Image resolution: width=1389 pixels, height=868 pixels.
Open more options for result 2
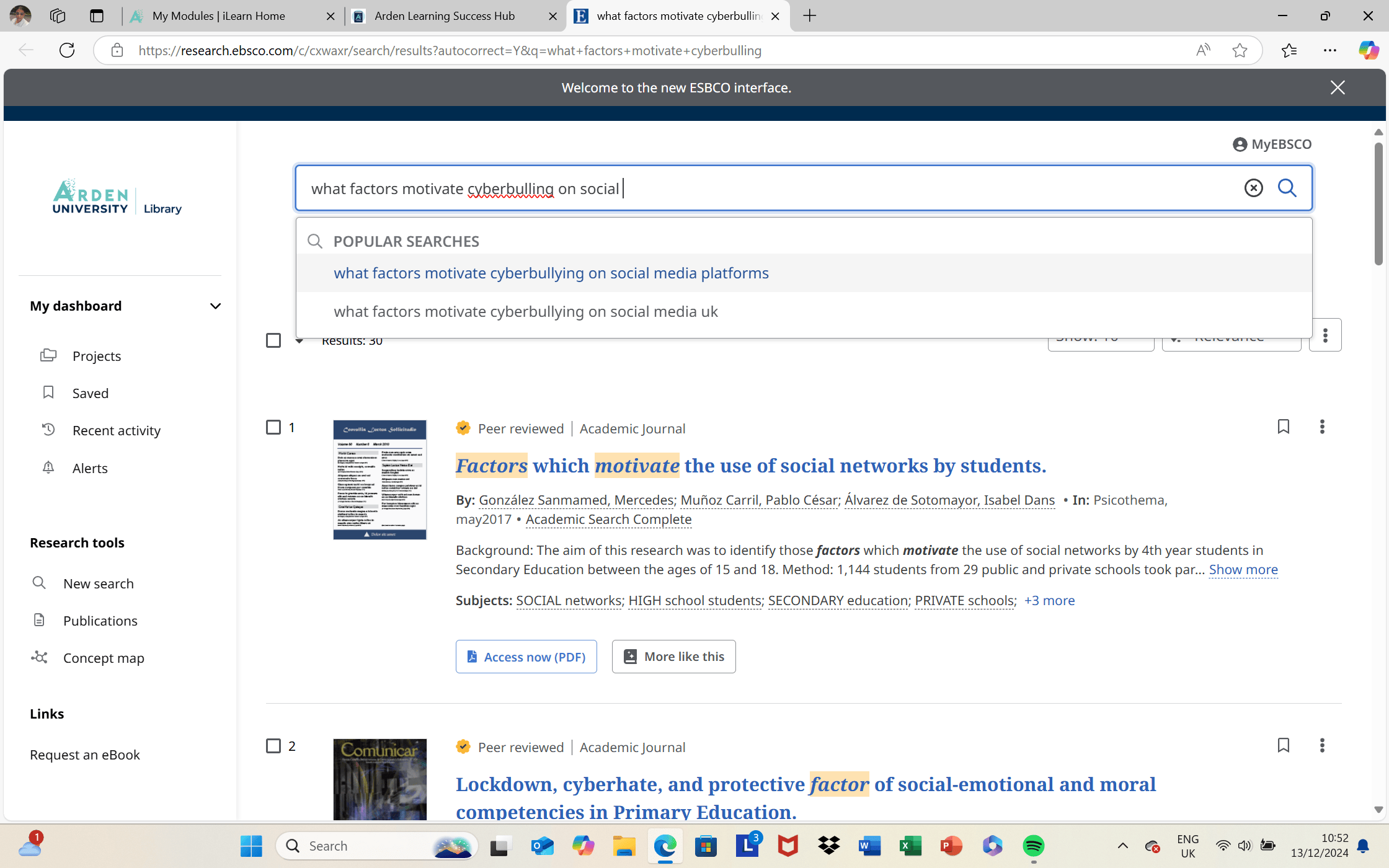pos(1321,745)
